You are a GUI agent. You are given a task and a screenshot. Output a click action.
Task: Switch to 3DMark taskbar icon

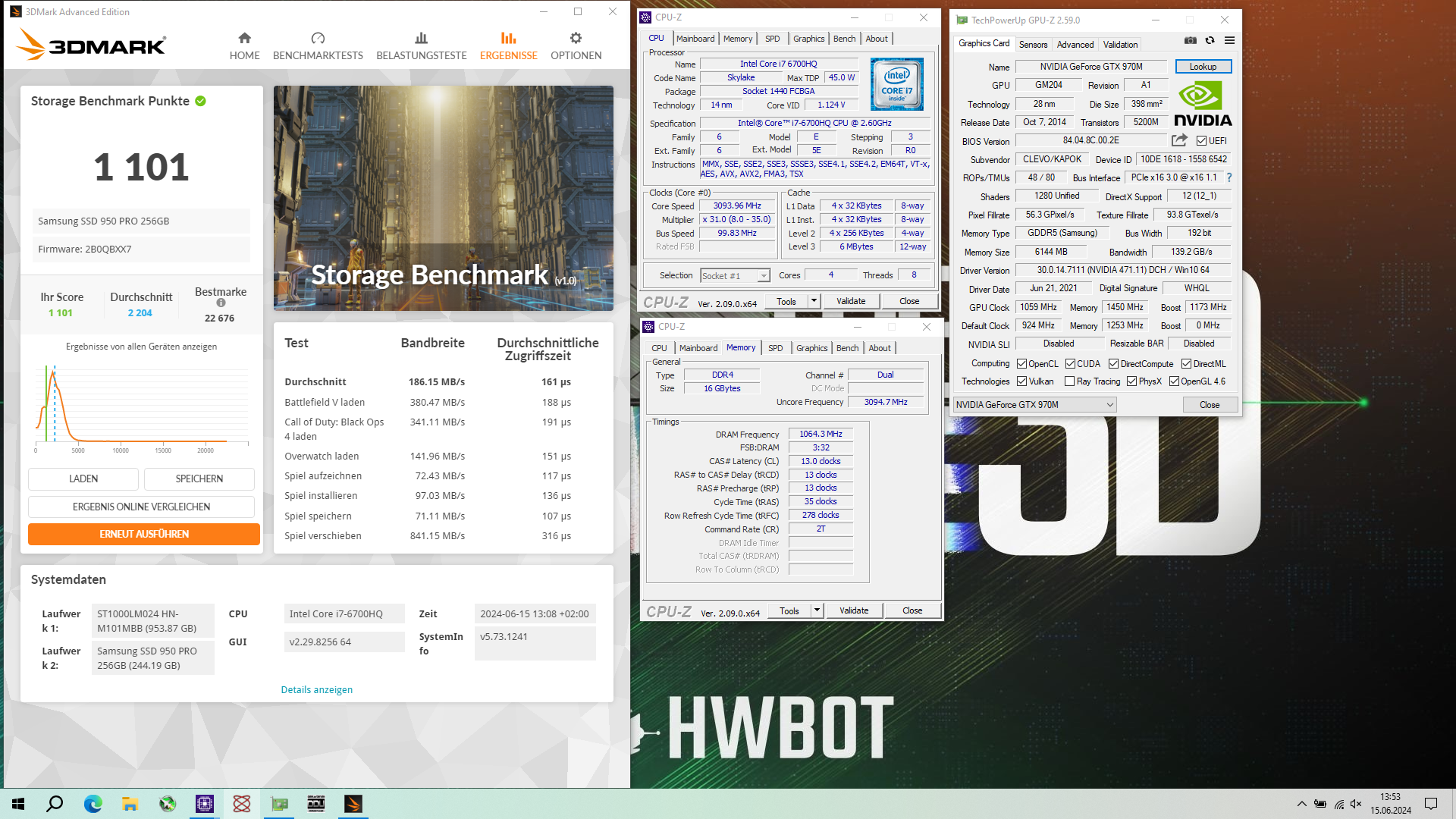click(353, 804)
